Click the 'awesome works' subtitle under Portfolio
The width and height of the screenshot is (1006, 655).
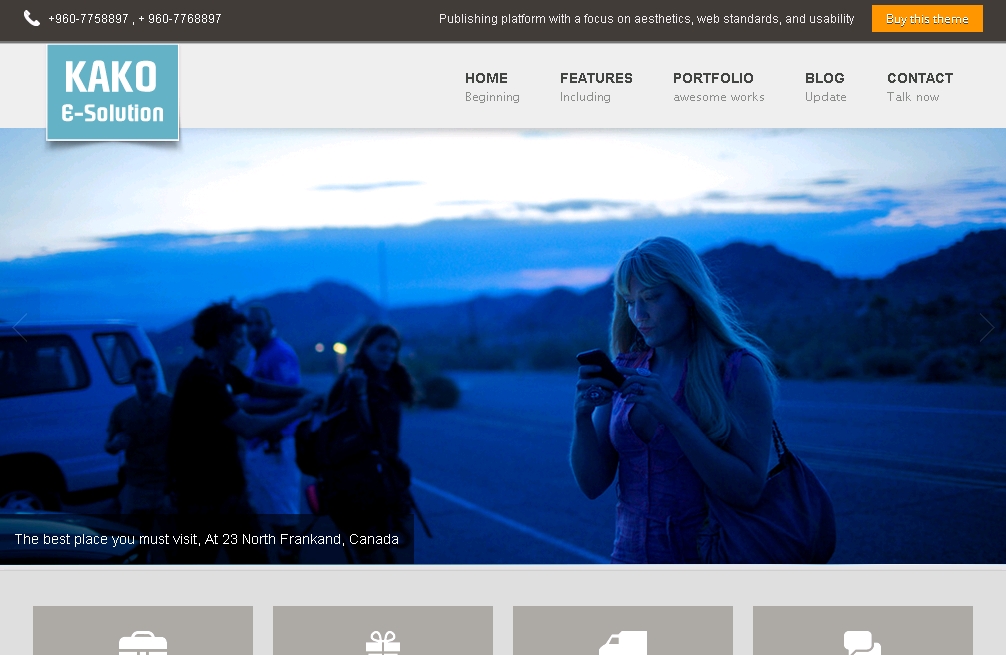click(x=718, y=97)
